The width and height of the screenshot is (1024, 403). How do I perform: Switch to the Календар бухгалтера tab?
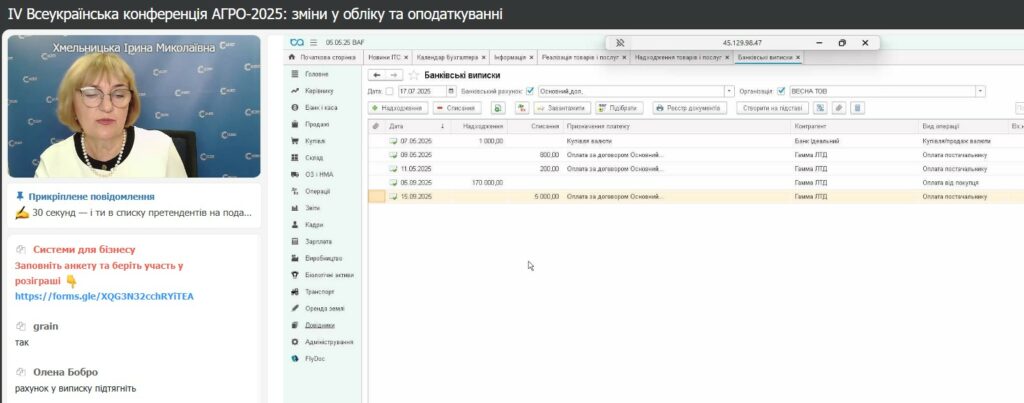click(446, 57)
